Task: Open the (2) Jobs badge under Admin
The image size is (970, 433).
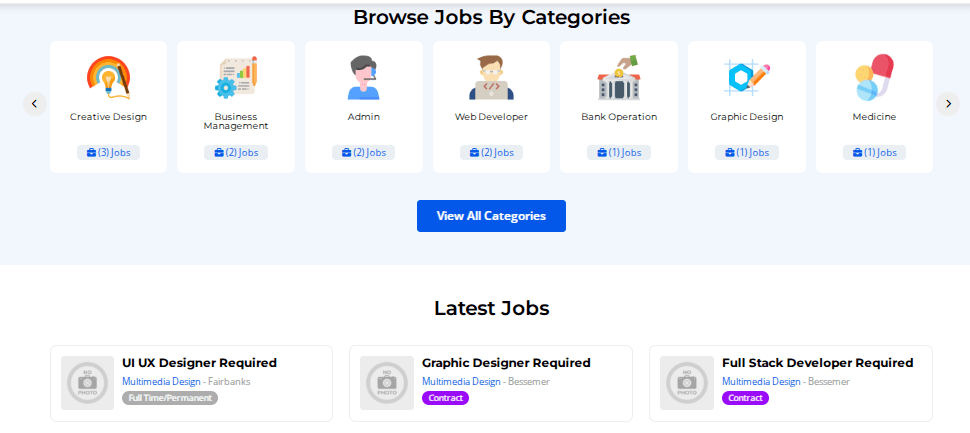Action: pyautogui.click(x=364, y=153)
